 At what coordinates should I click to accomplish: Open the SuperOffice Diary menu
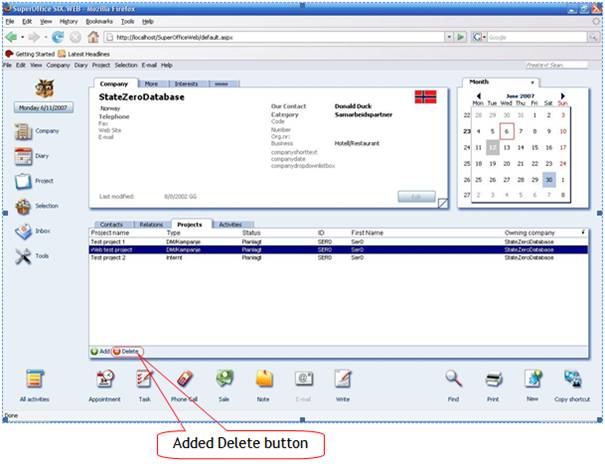coord(81,65)
